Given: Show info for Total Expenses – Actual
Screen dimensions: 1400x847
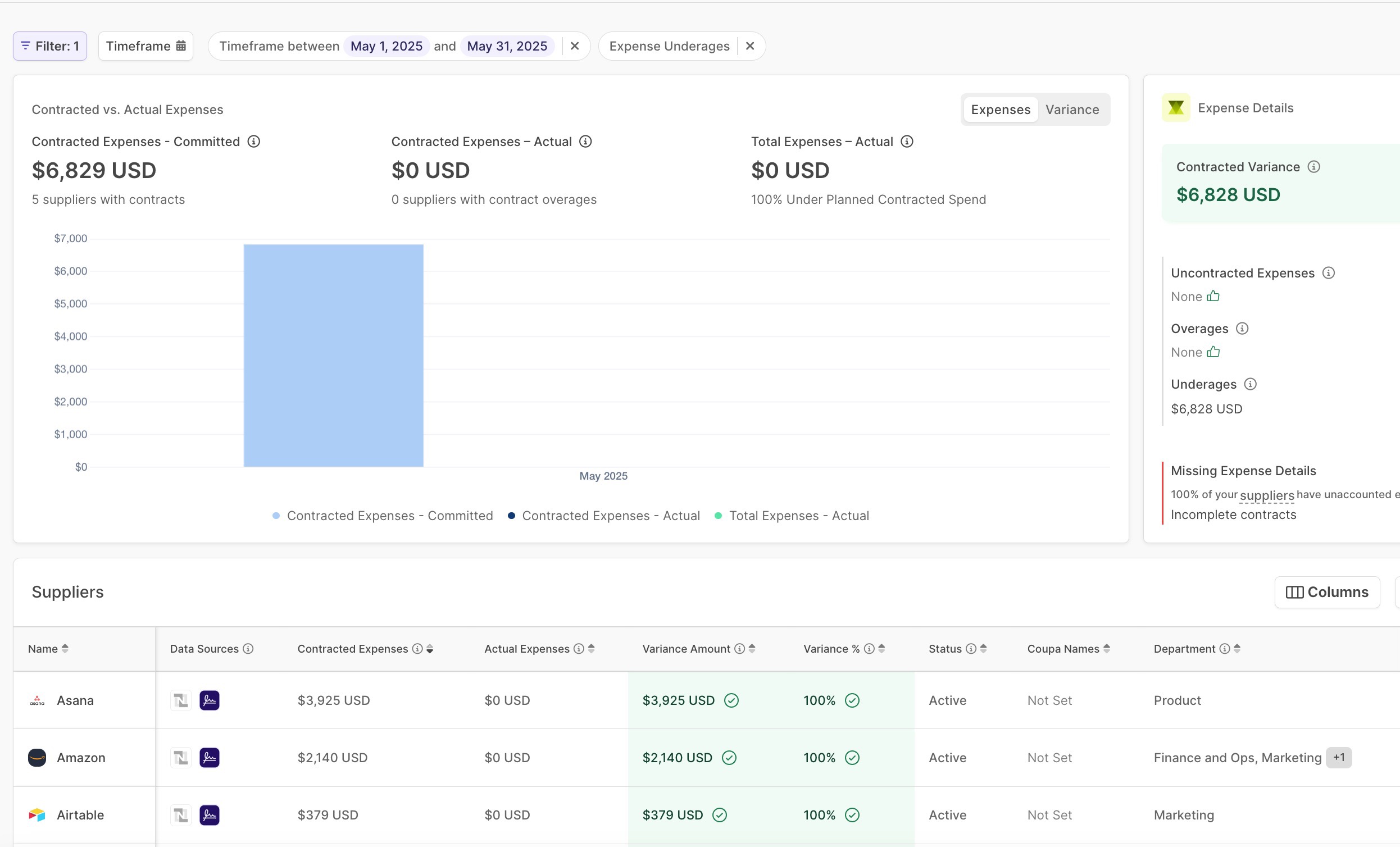Looking at the screenshot, I should (907, 142).
